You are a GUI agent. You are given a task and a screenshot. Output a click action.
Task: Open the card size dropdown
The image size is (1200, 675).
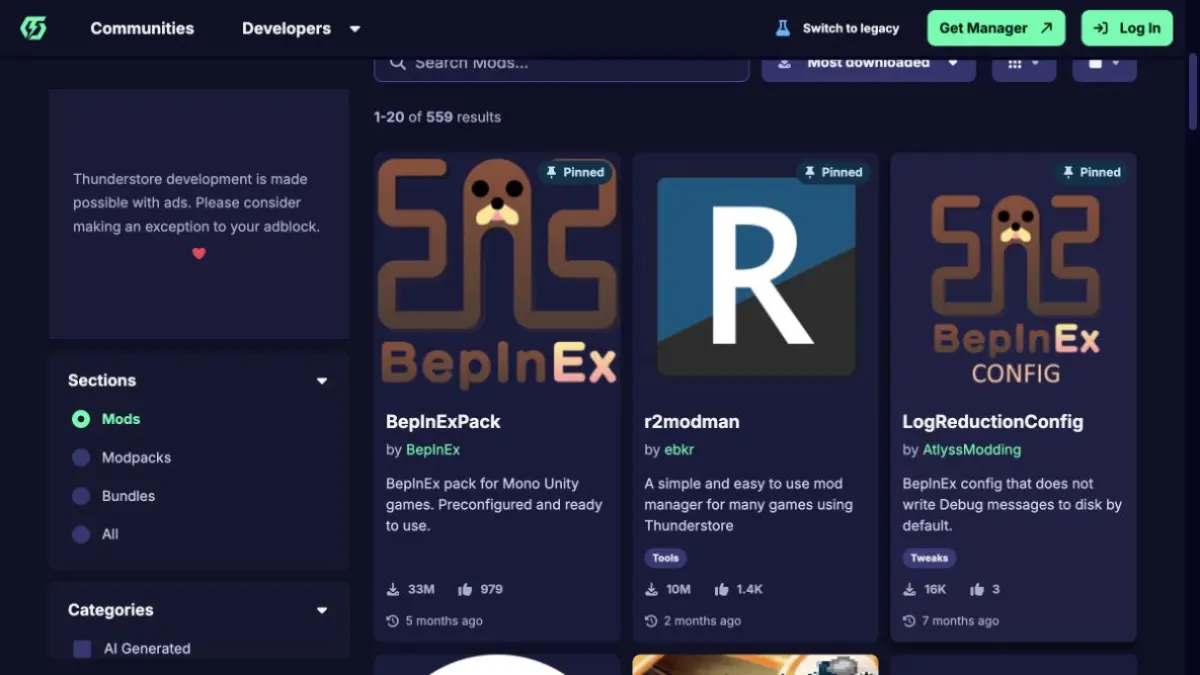coord(1104,67)
